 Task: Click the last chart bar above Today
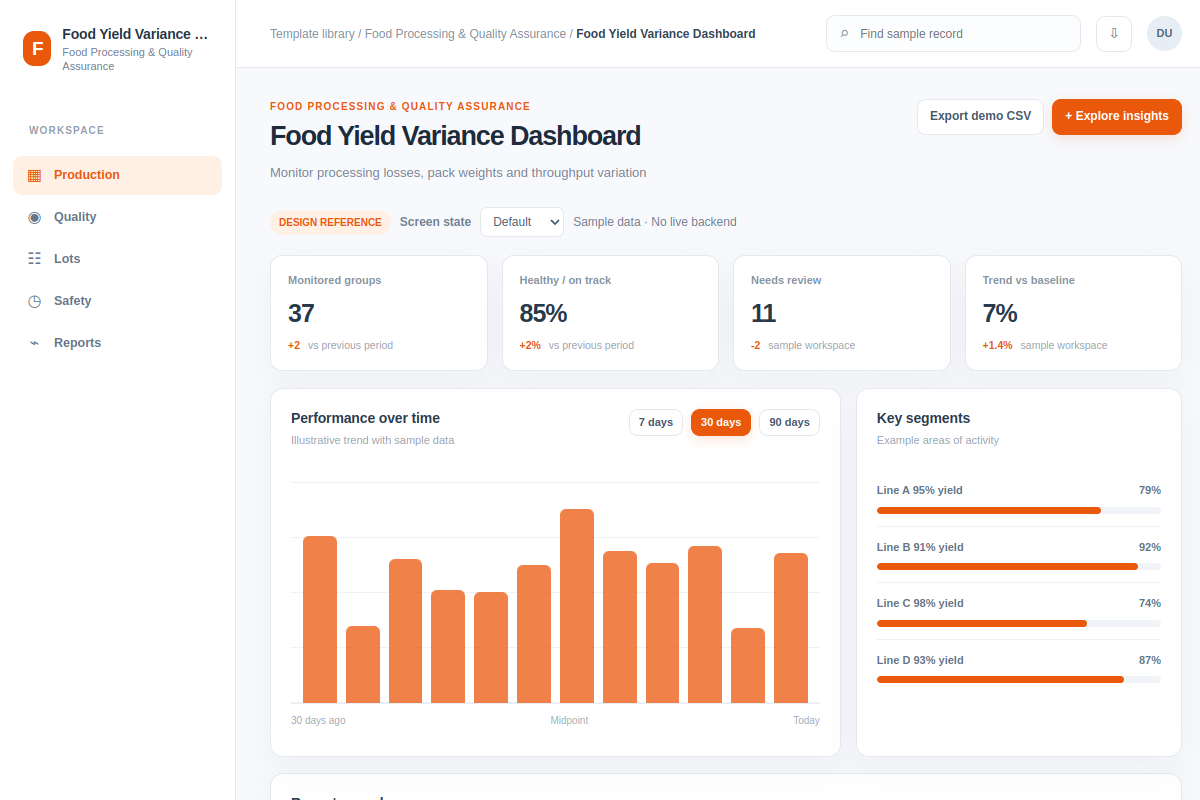click(791, 628)
